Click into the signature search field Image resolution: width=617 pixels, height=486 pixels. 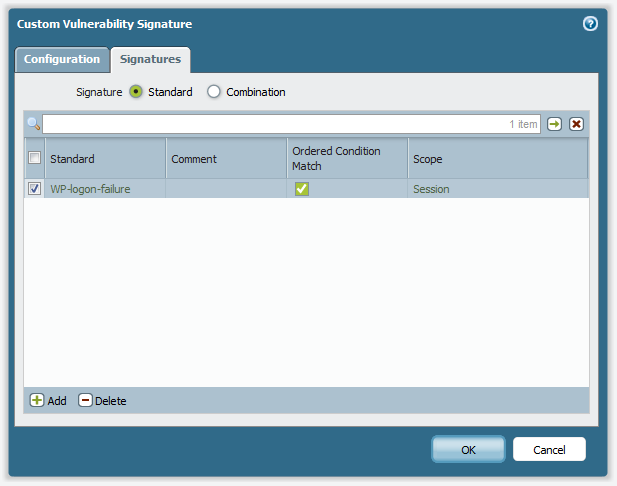(291, 124)
